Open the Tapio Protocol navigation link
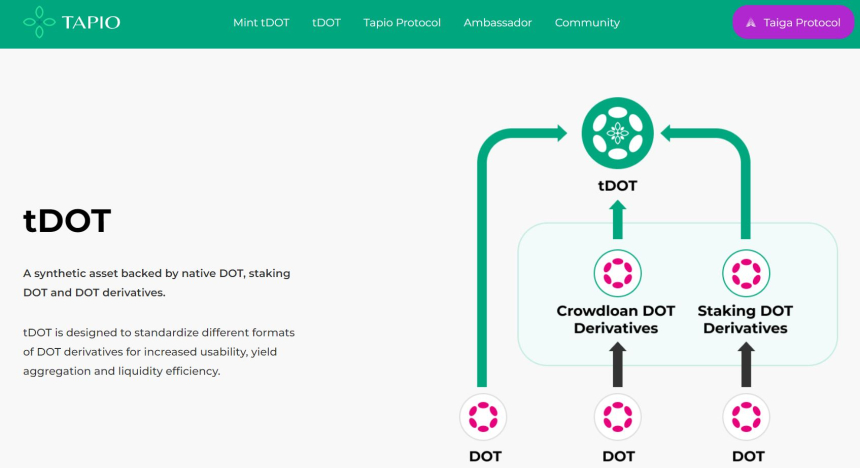Viewport: 860px width, 468px height. (402, 23)
